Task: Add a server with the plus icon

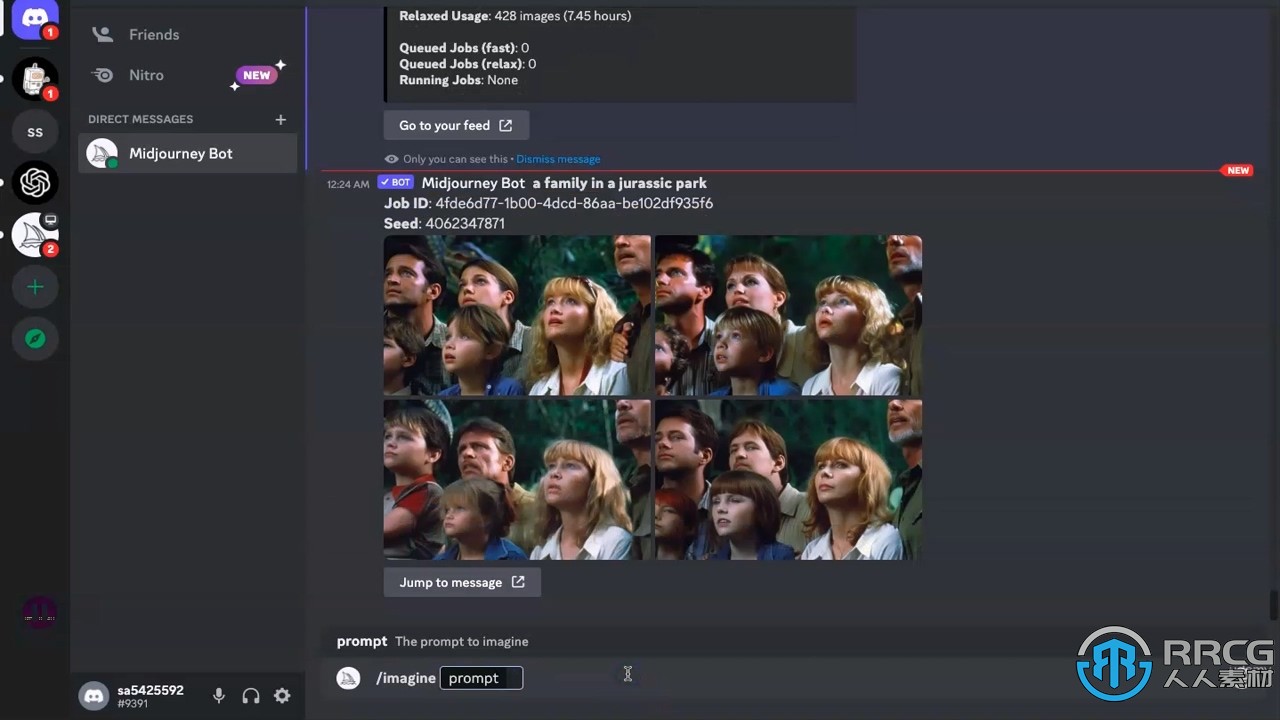Action: [x=35, y=287]
